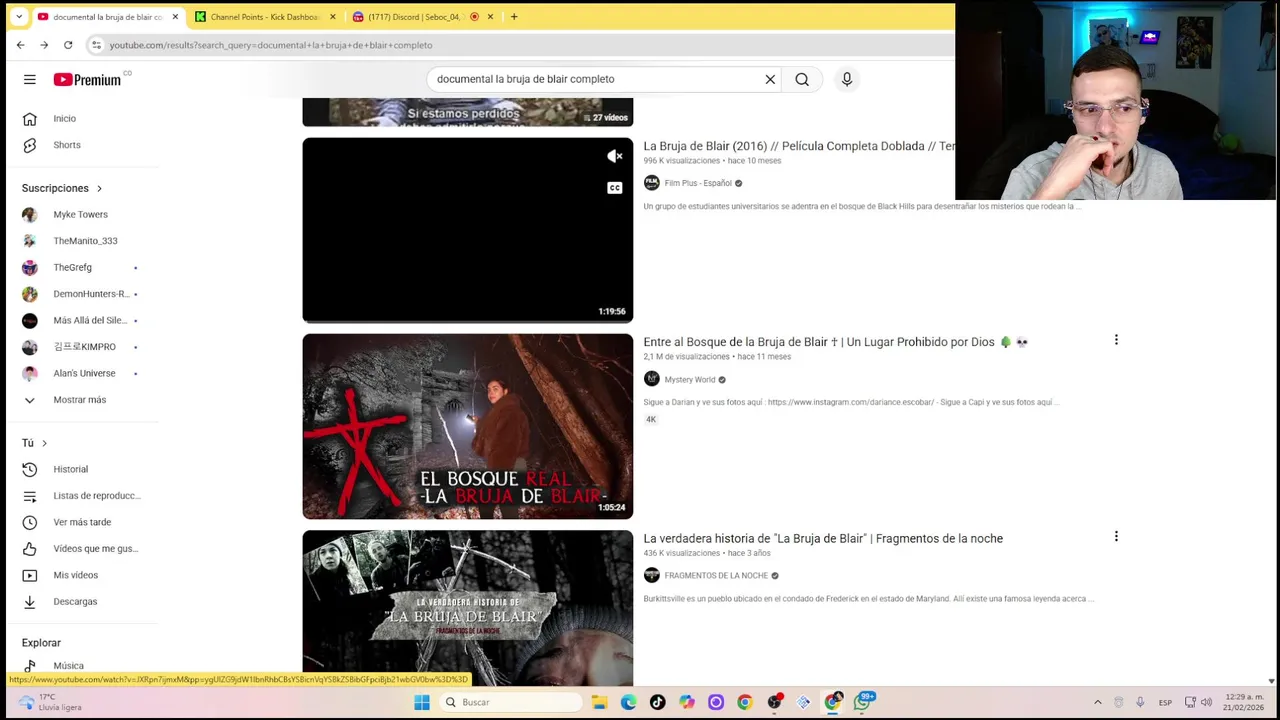Toggle captions (CC) on the video preview
The height and width of the screenshot is (720, 1280).
[x=615, y=188]
